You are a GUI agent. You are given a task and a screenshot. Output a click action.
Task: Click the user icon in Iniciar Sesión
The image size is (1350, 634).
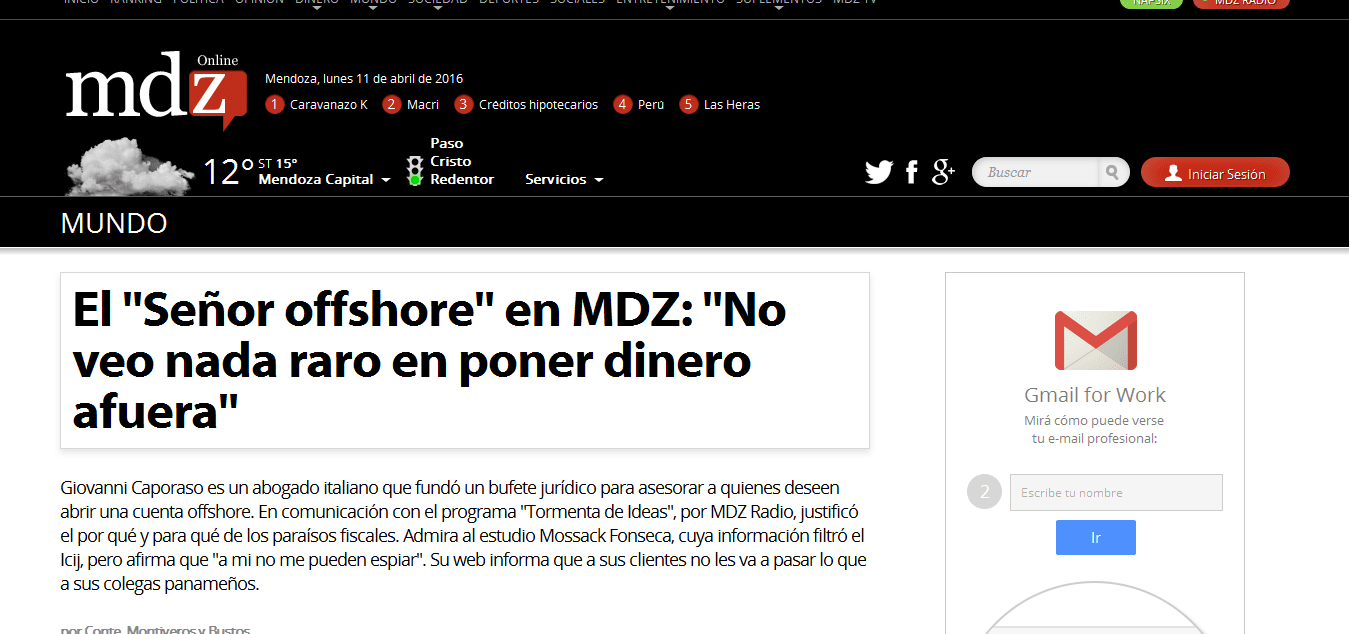(x=1173, y=173)
